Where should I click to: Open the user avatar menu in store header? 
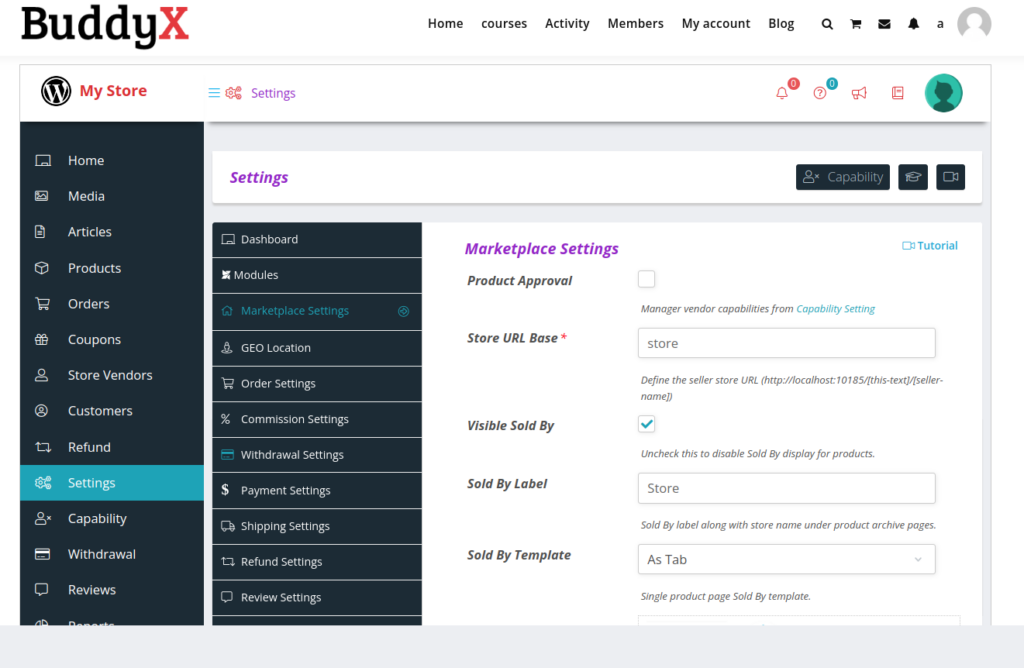point(943,93)
